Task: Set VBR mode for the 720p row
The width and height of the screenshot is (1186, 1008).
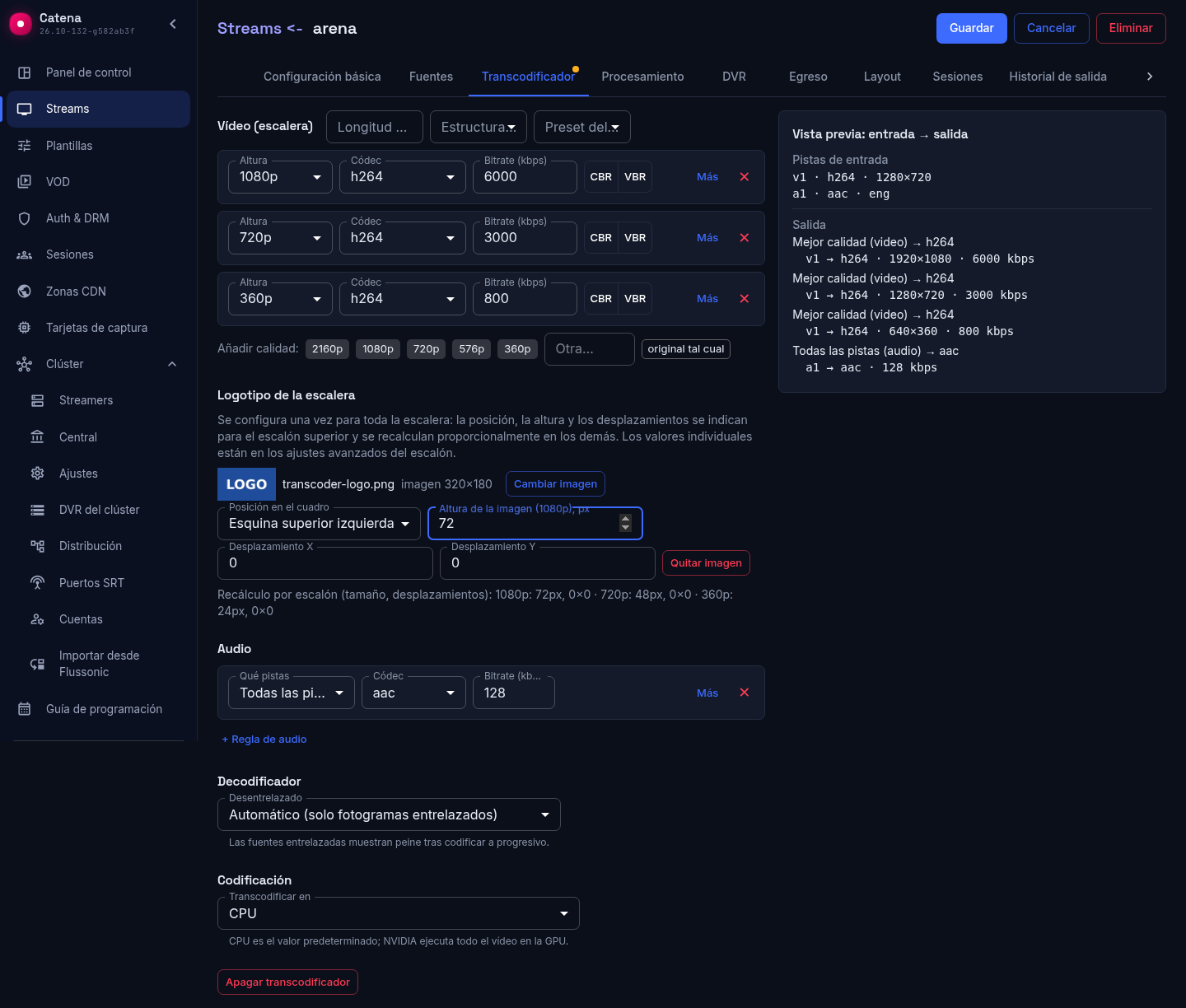Action: [635, 238]
